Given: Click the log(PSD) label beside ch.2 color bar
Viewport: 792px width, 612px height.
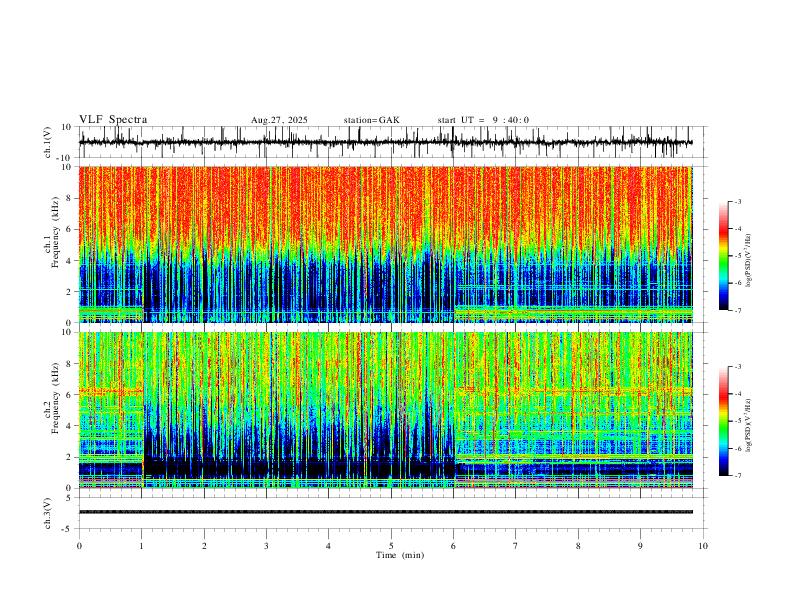Looking at the screenshot, I should point(749,425).
